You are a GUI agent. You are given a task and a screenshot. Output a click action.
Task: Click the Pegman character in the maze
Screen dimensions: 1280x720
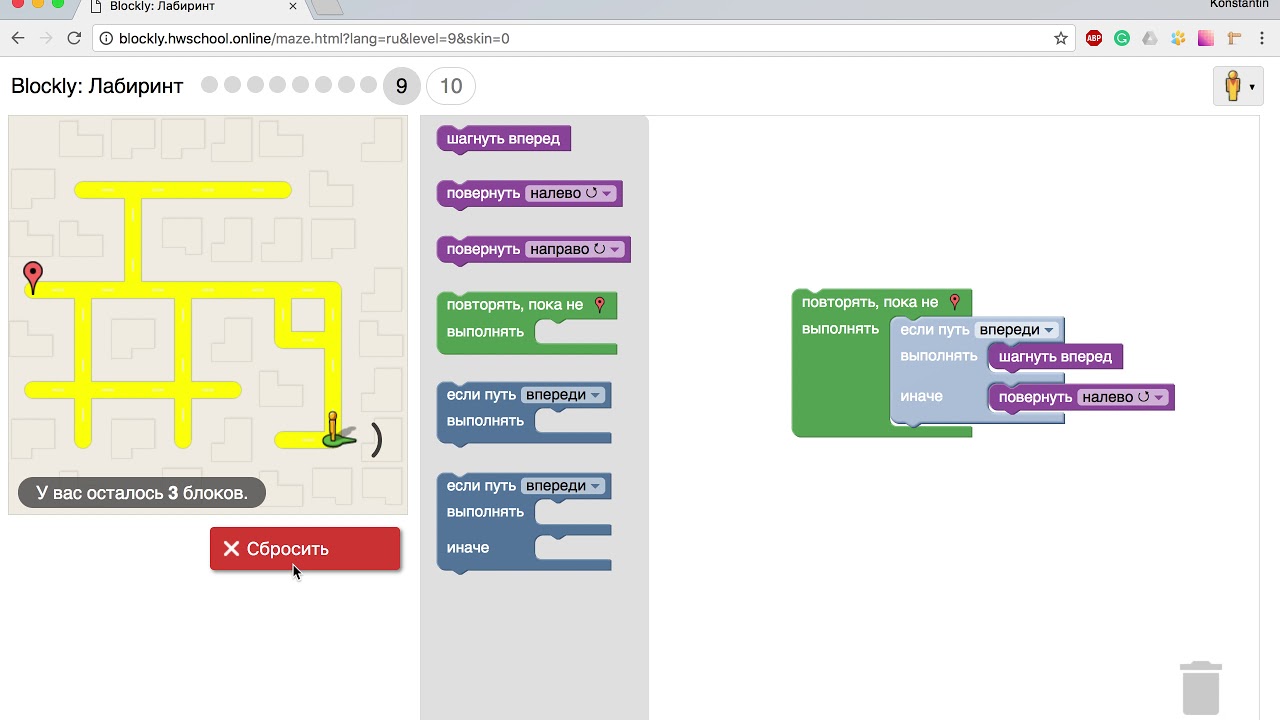tap(334, 430)
